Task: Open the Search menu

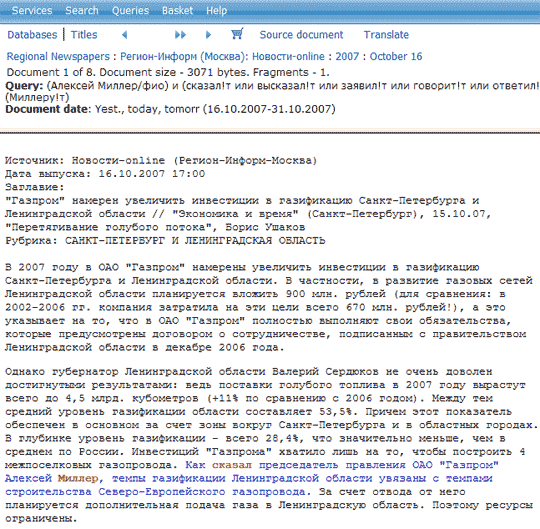Action: click(x=82, y=11)
